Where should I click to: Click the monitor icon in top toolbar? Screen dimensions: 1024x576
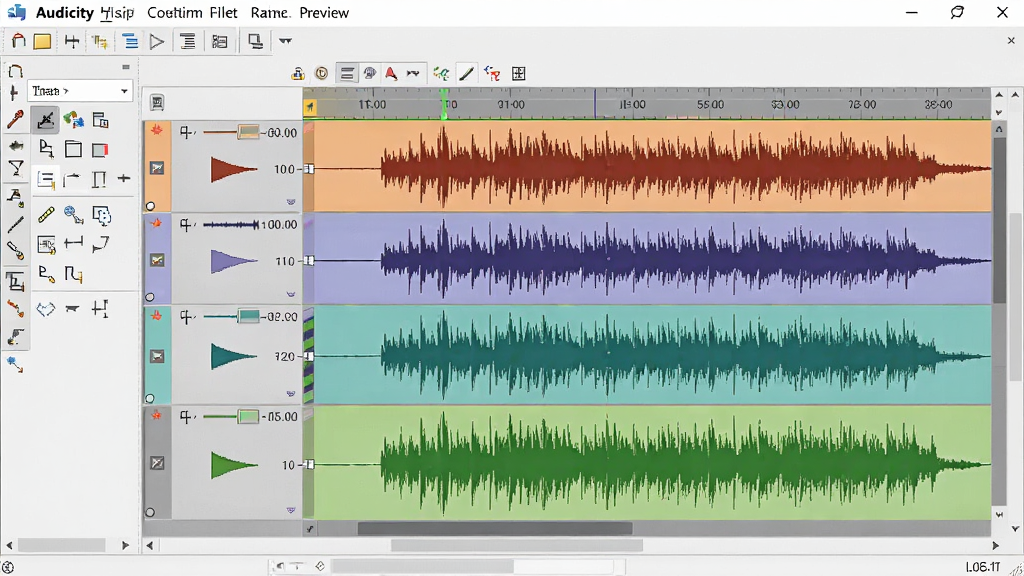coord(255,41)
